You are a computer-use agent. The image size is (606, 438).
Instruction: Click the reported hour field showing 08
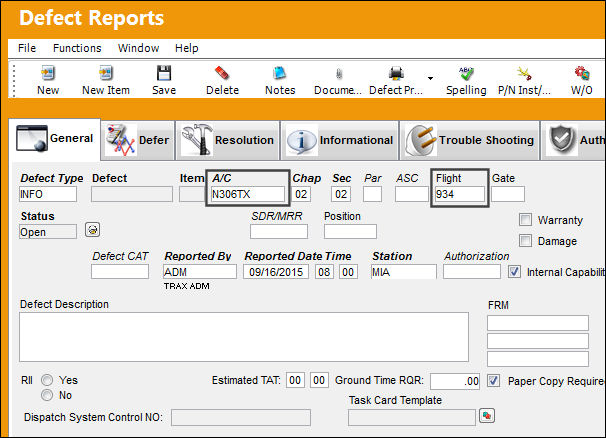[324, 272]
